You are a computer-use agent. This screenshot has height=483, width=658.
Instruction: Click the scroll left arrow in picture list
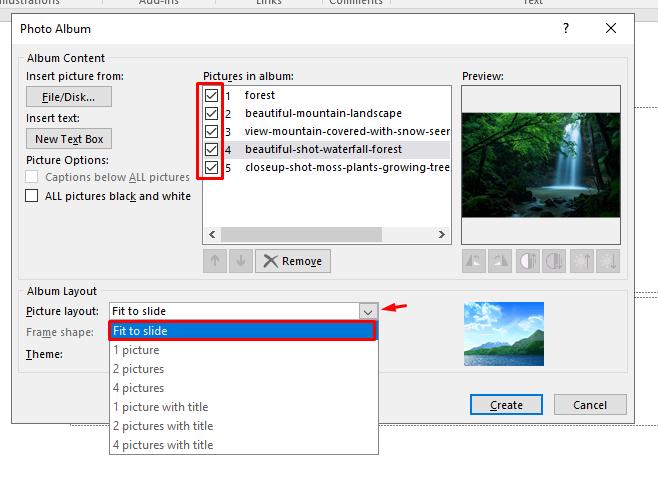pos(212,235)
